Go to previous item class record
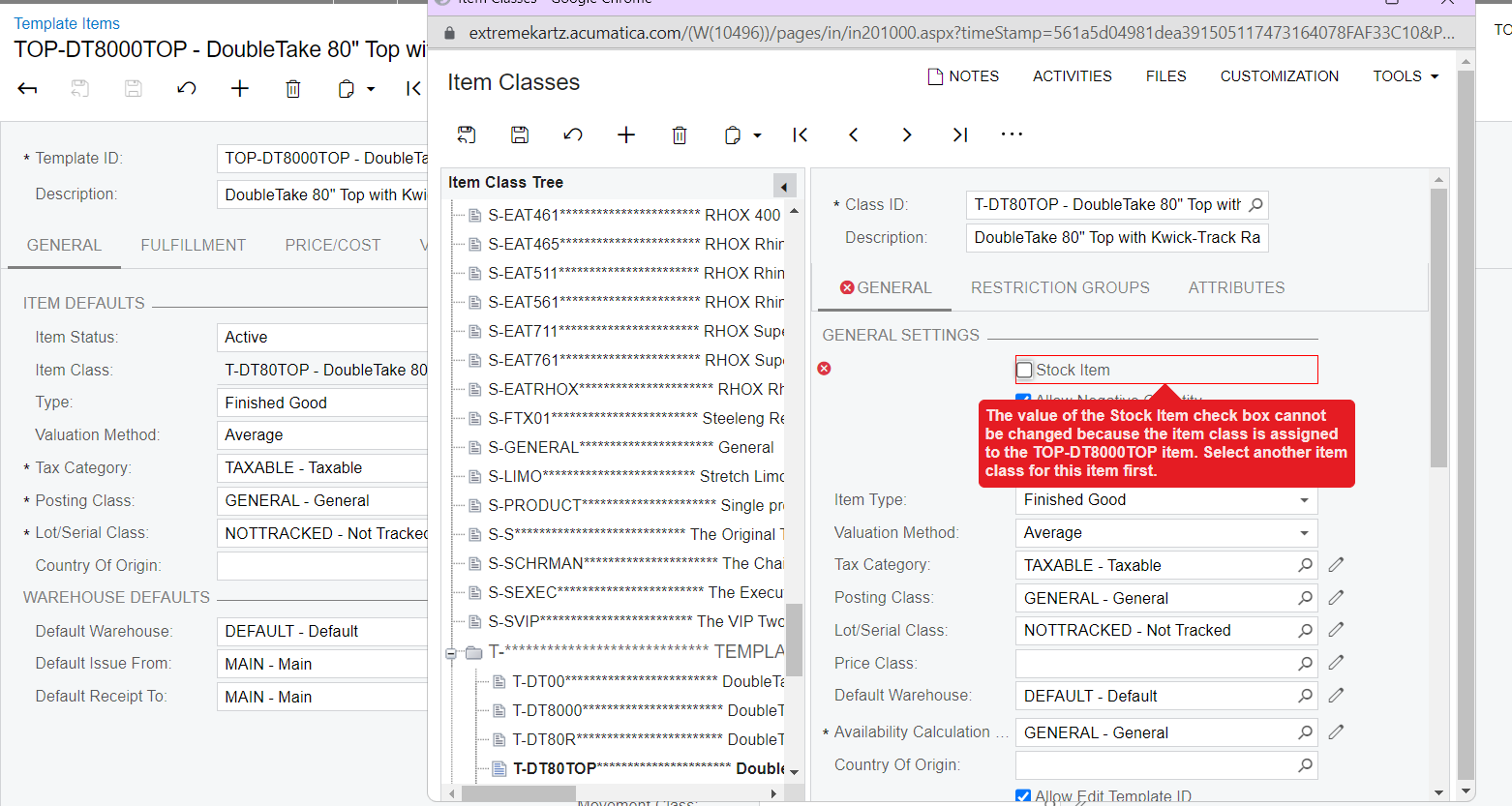Viewport: 1512px width, 806px height. pyautogui.click(x=854, y=134)
